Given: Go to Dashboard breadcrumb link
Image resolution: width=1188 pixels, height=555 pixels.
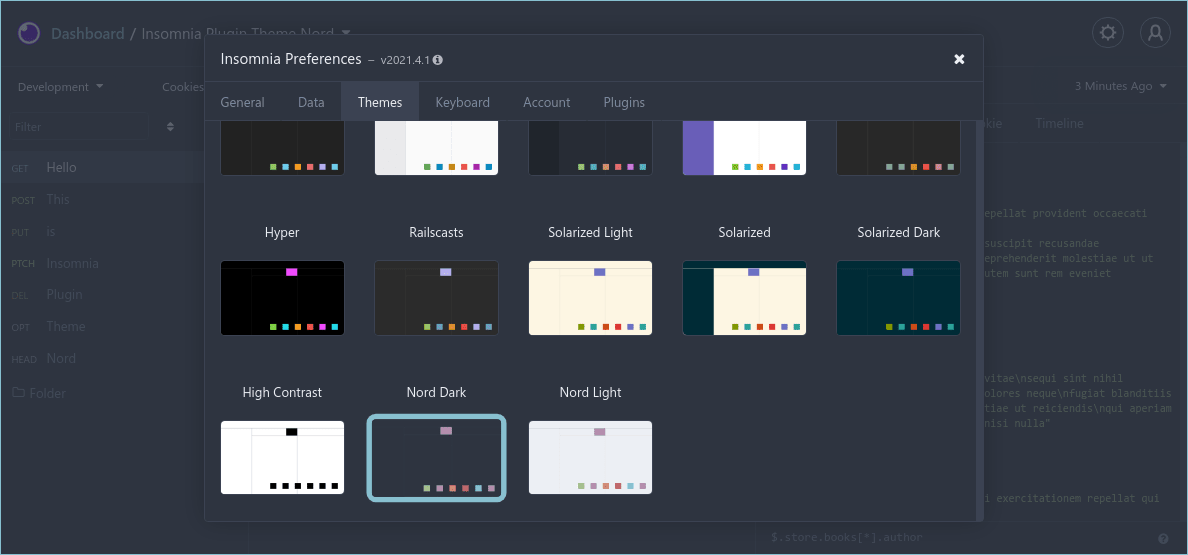Looking at the screenshot, I should (x=87, y=33).
